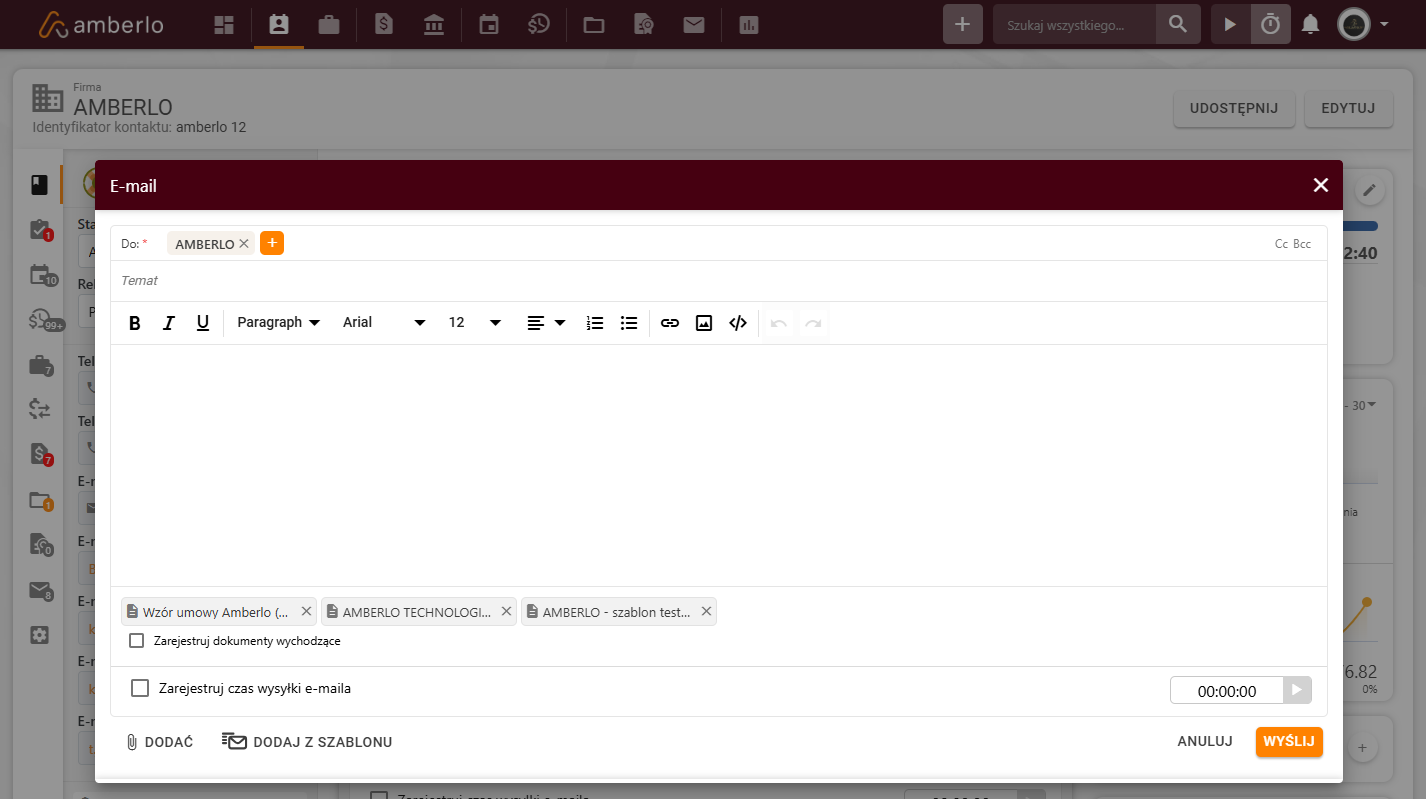
Task: Click the Szukaj wszystkiego search field
Action: point(1075,24)
